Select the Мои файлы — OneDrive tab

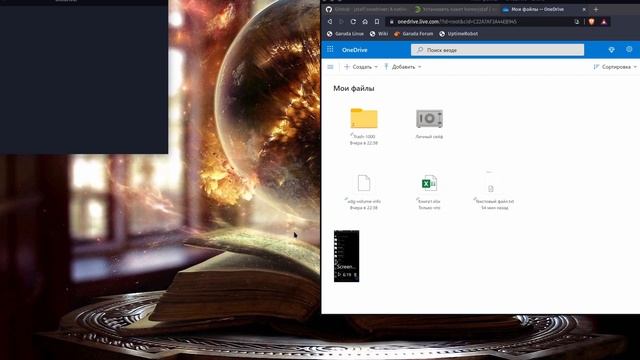[537, 9]
